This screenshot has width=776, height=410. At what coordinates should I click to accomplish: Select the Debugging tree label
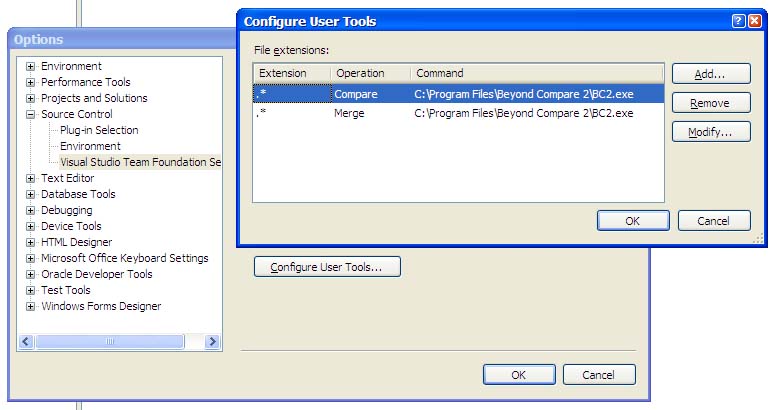click(66, 210)
